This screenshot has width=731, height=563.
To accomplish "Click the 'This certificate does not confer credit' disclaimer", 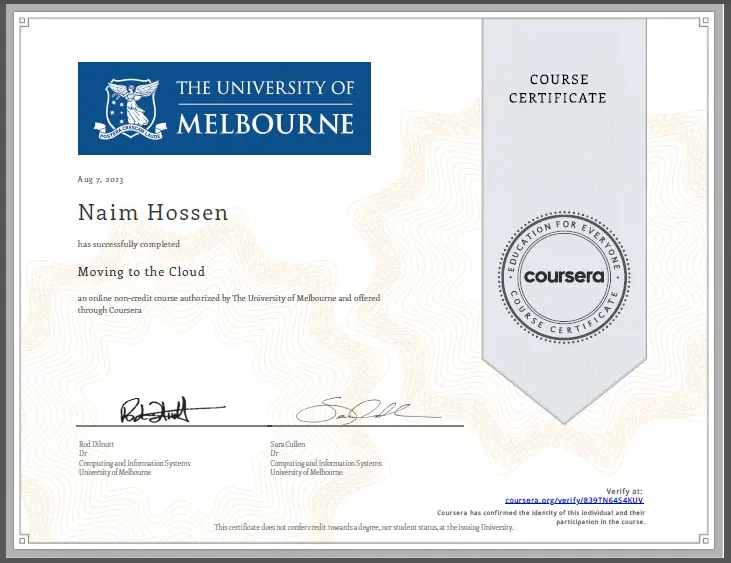I will [364, 527].
